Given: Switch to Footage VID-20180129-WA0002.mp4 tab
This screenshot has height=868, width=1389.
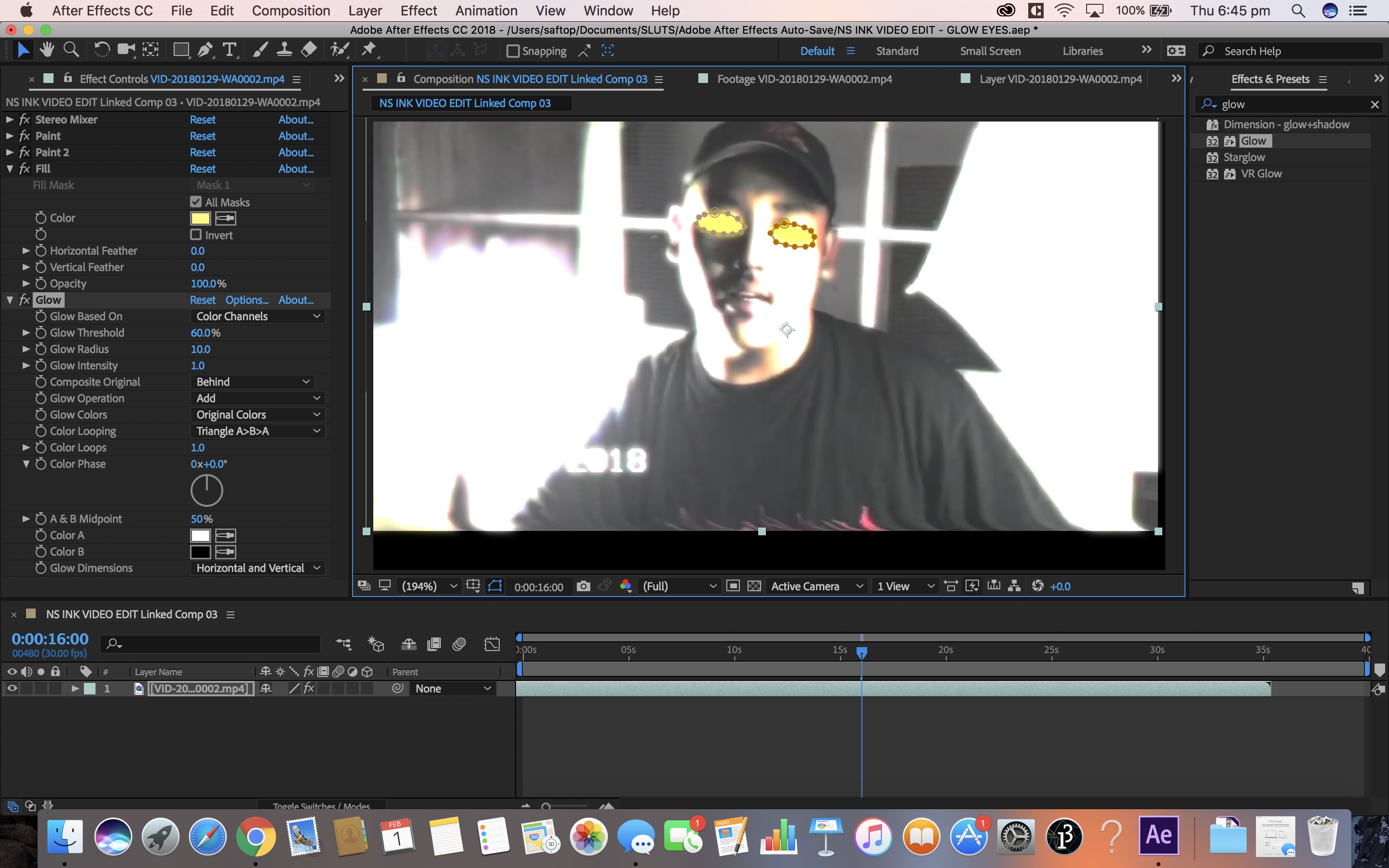Looking at the screenshot, I should [x=803, y=79].
